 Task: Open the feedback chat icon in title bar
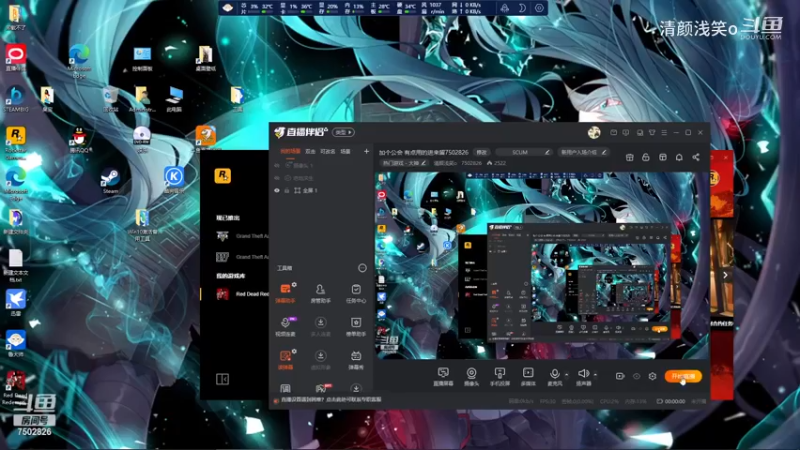click(626, 133)
